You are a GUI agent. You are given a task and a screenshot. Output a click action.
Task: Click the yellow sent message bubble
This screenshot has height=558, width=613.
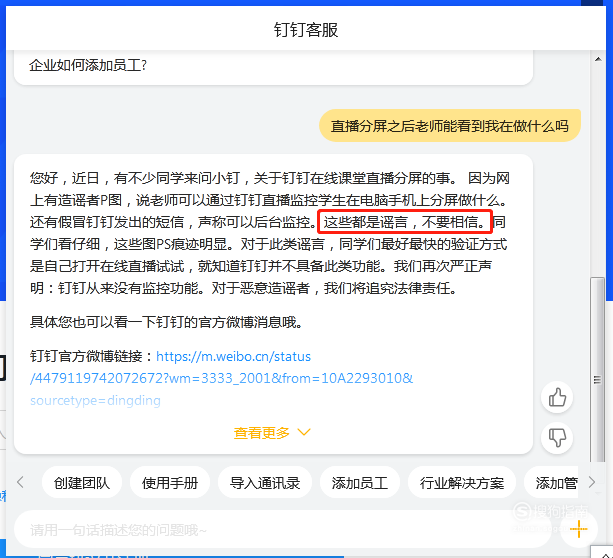[450, 126]
